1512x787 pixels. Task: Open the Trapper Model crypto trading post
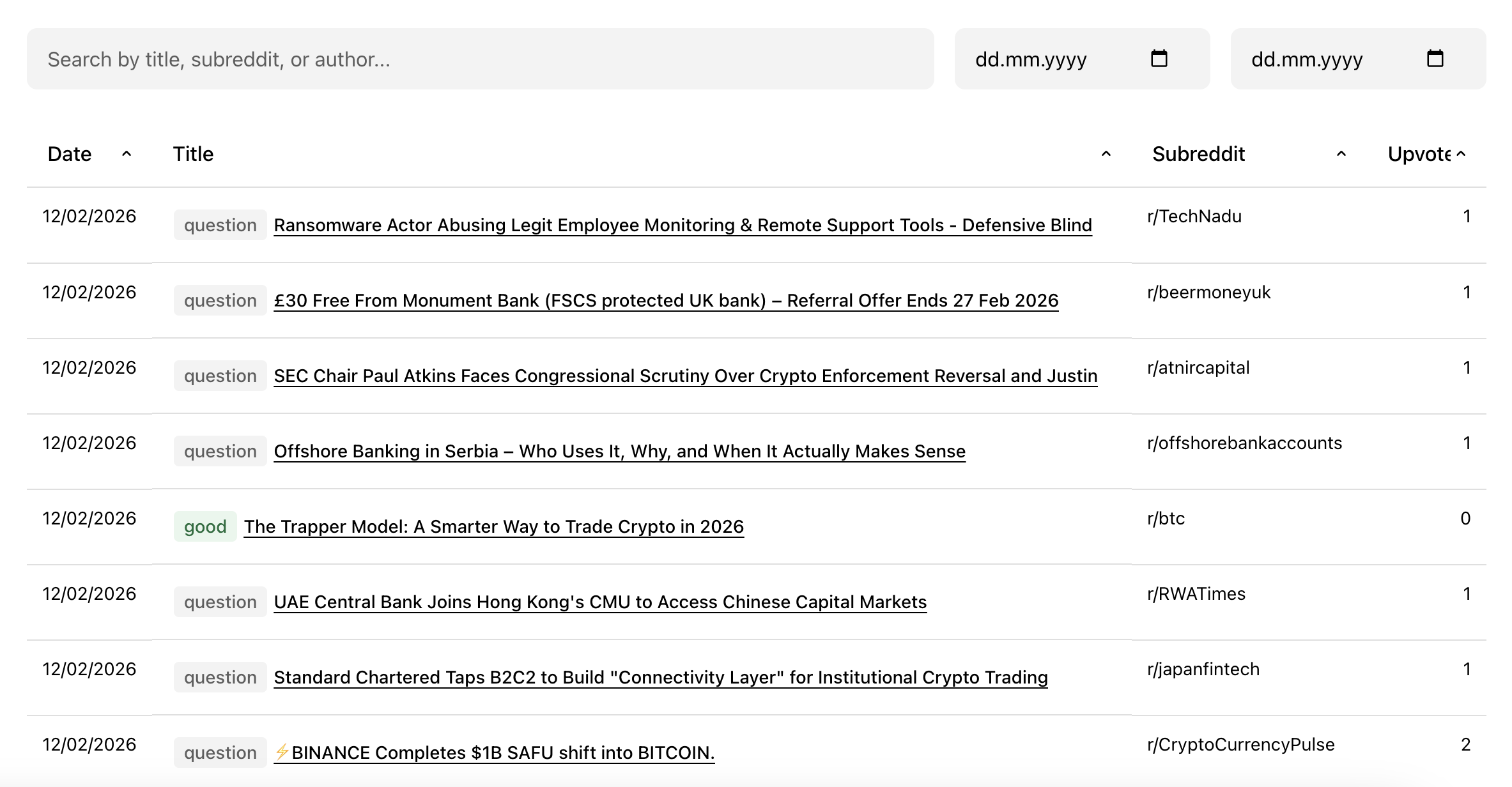coord(493,527)
